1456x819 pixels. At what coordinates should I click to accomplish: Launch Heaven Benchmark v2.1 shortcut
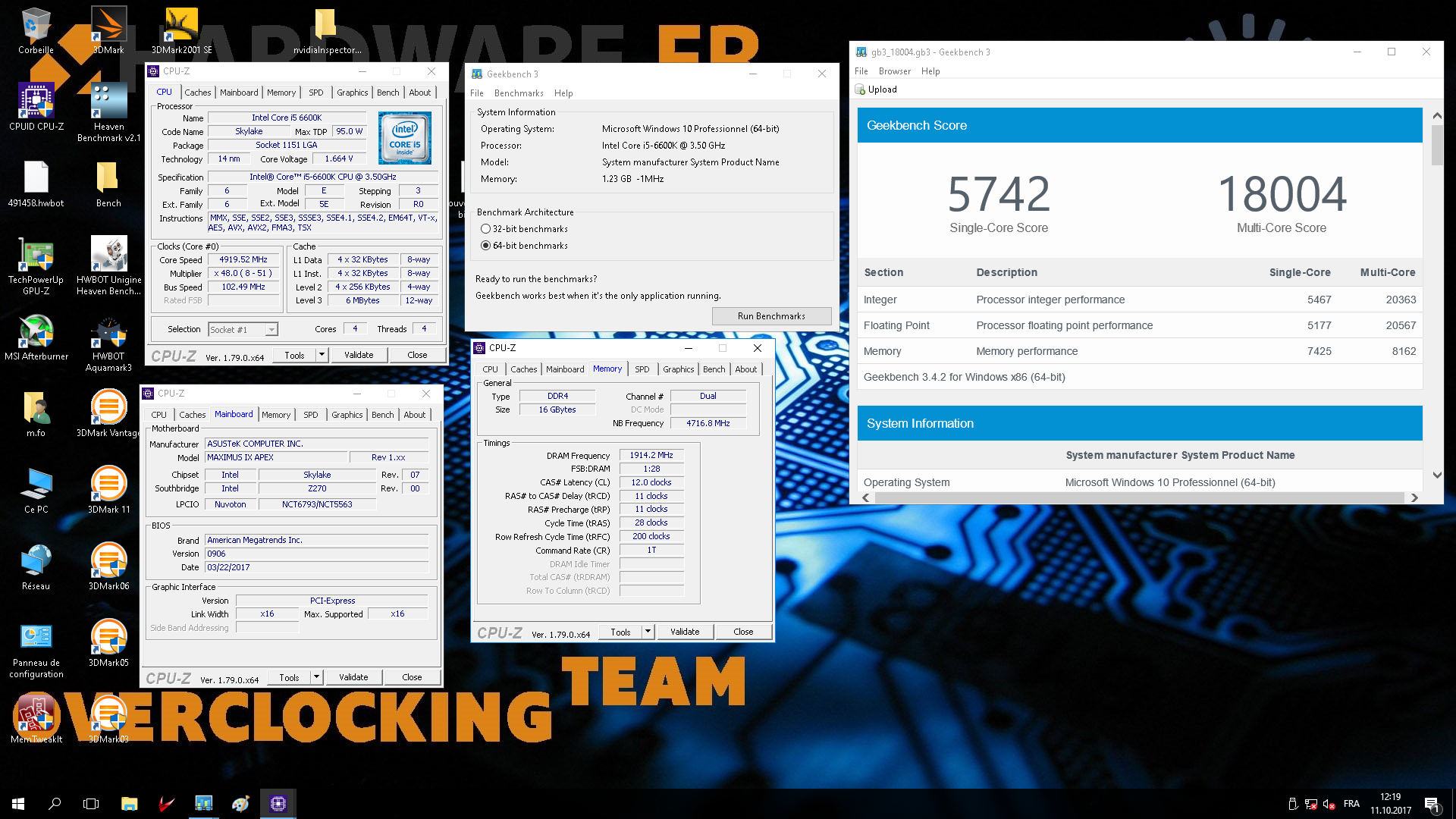tap(108, 112)
